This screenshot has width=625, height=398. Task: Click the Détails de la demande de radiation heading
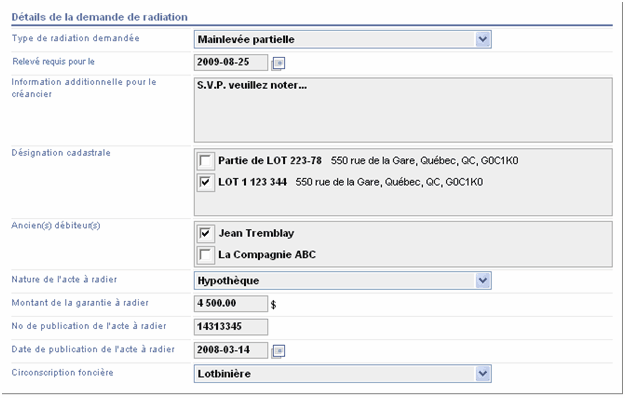click(x=100, y=17)
